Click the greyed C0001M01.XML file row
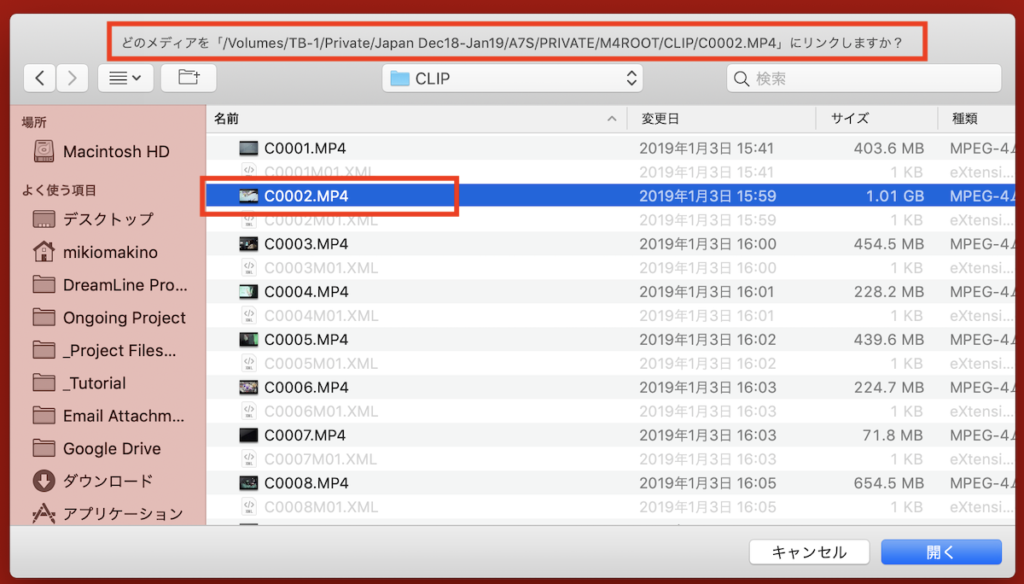Viewport: 1024px width, 584px height. coord(611,172)
